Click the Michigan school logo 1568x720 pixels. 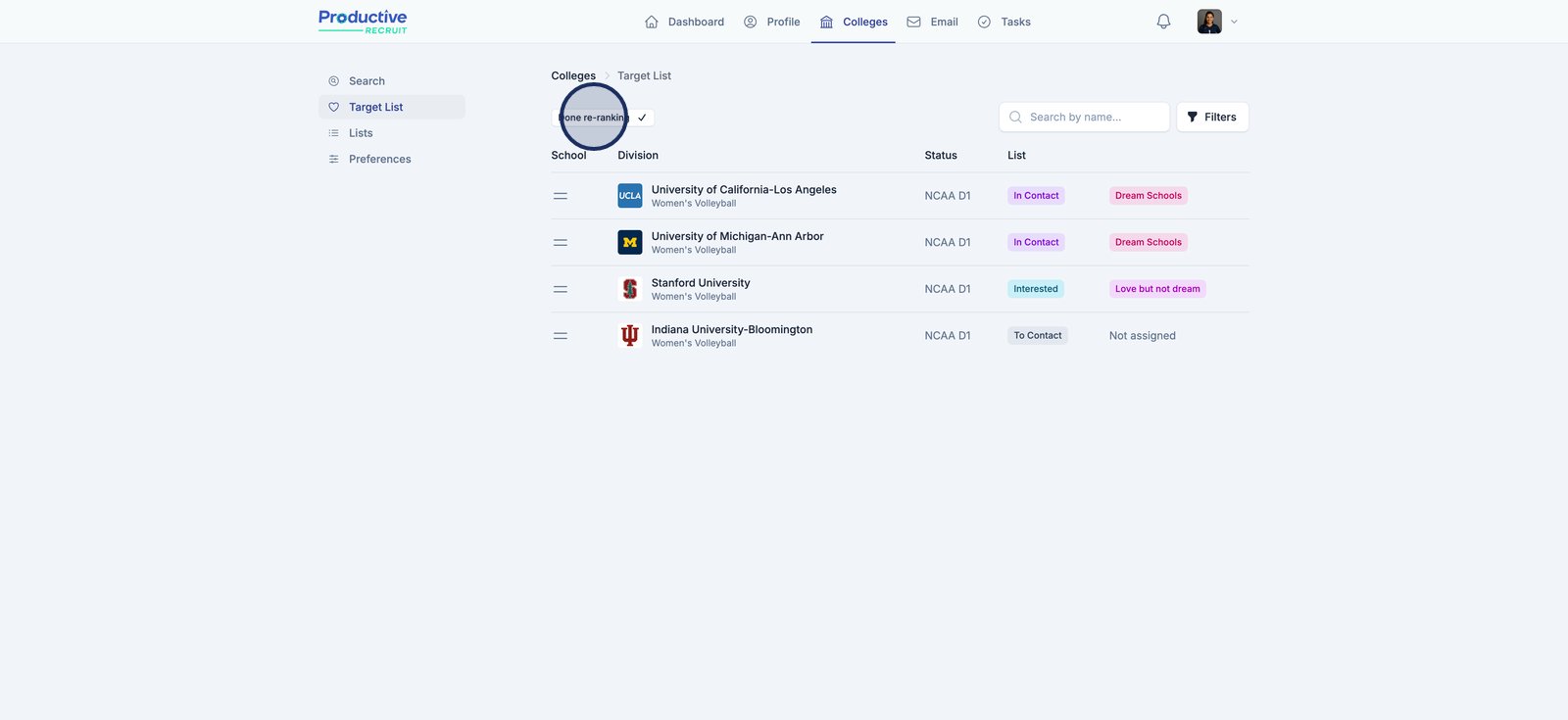[629, 242]
